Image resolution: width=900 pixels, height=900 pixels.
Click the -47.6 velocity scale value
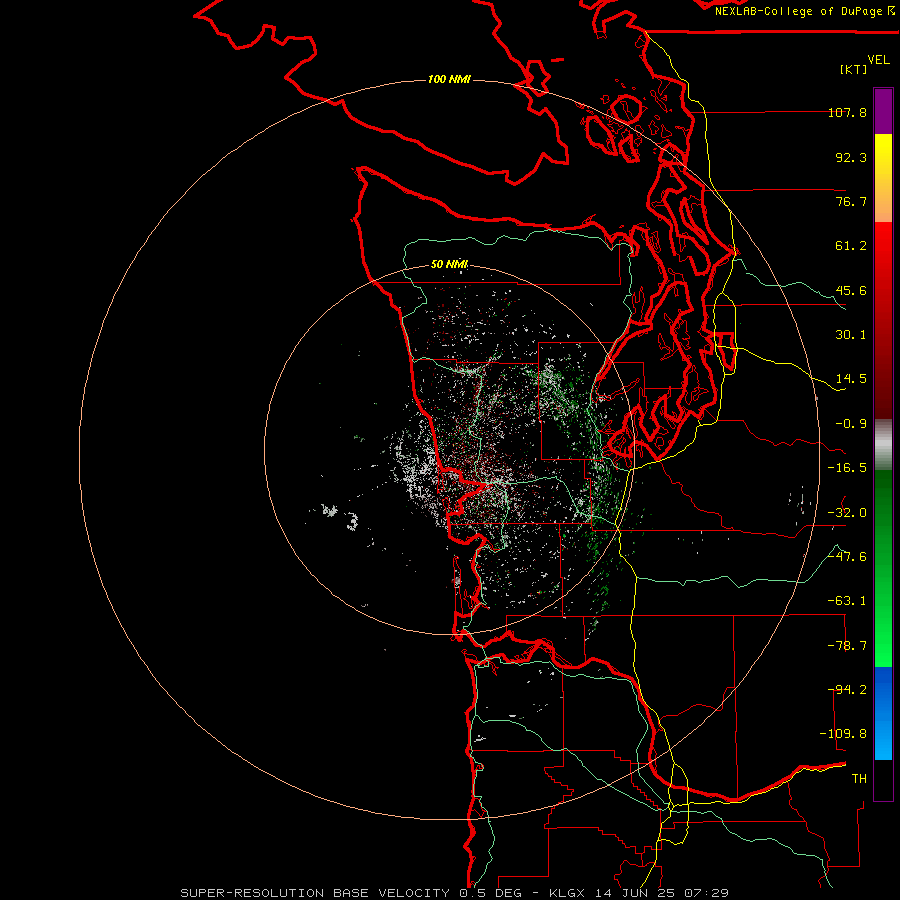(x=847, y=557)
